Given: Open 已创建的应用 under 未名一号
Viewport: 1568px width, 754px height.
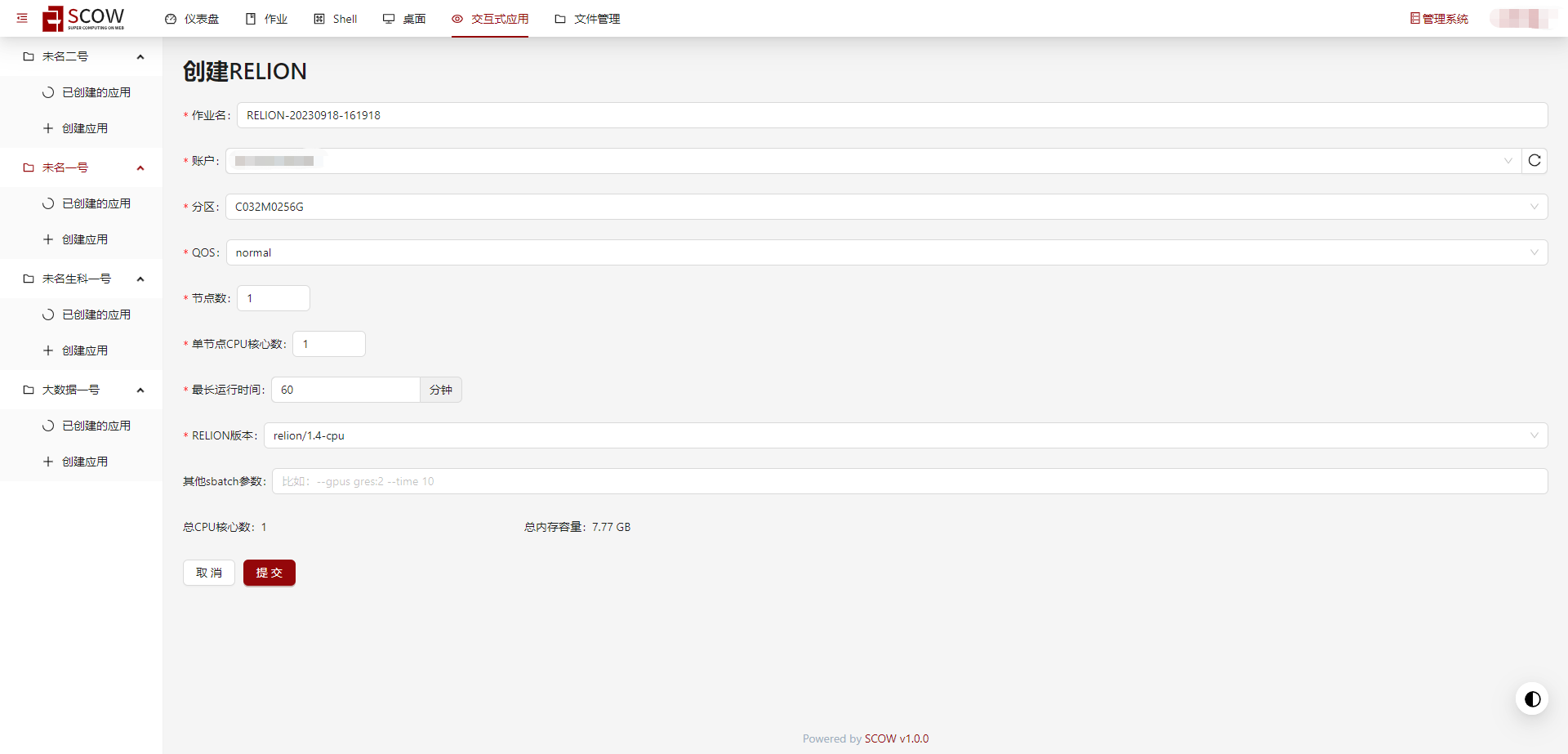Looking at the screenshot, I should tap(96, 203).
